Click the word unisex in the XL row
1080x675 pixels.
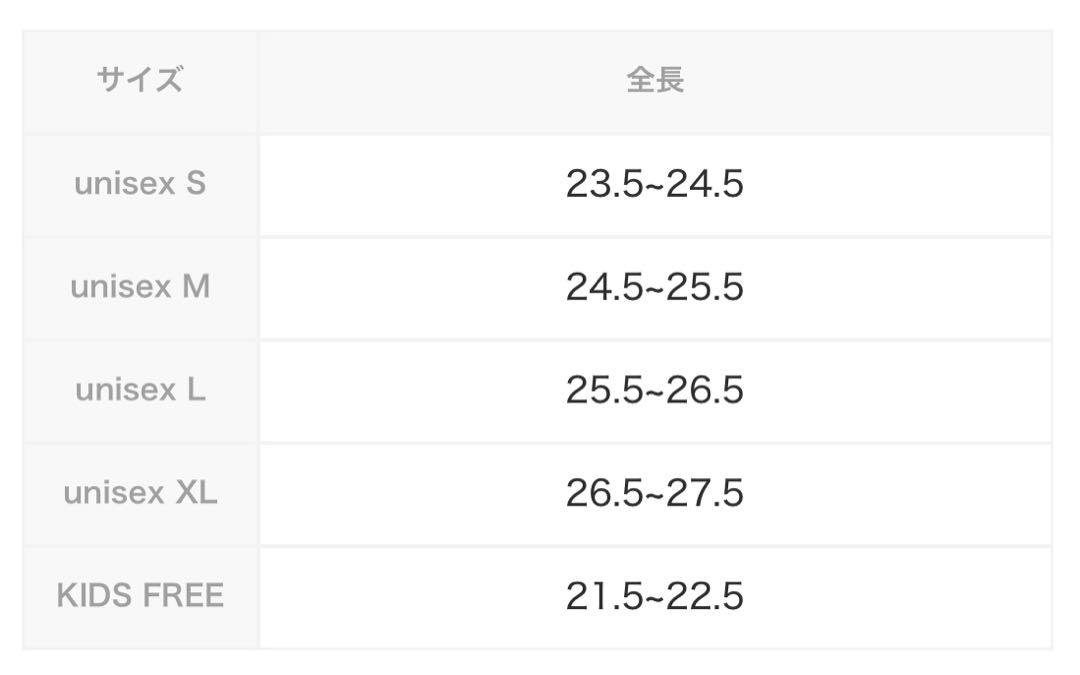114,492
